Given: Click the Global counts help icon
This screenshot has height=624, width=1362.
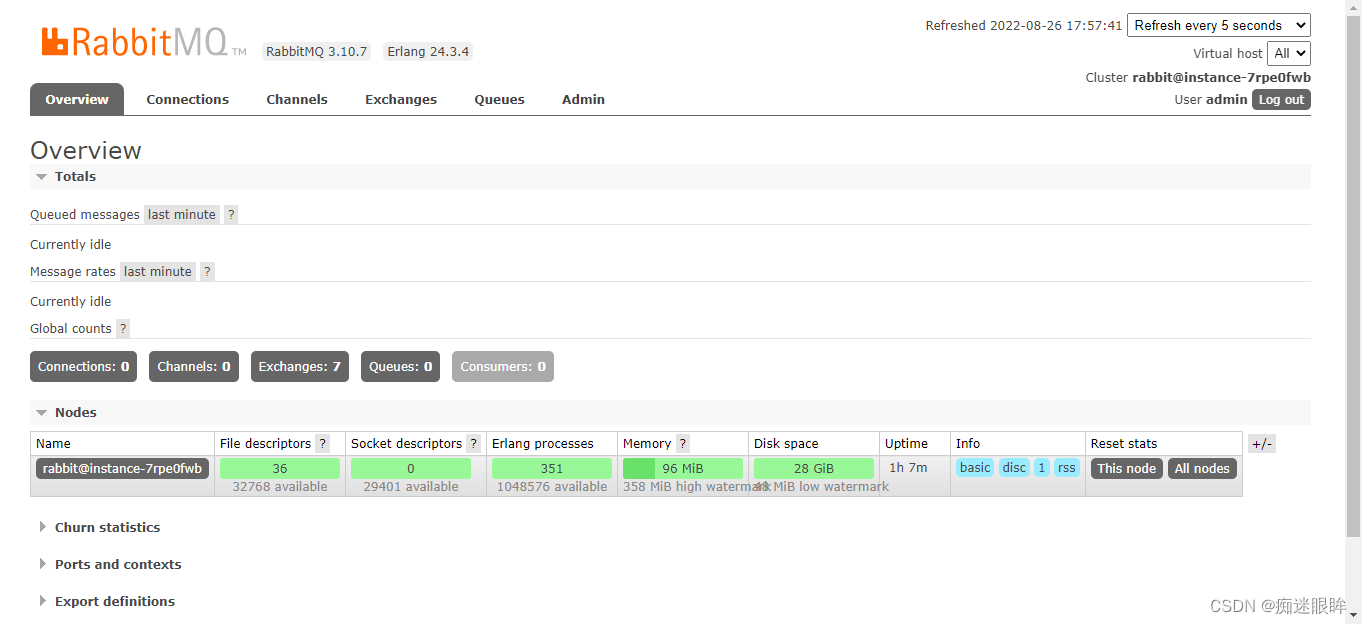Looking at the screenshot, I should tap(122, 328).
